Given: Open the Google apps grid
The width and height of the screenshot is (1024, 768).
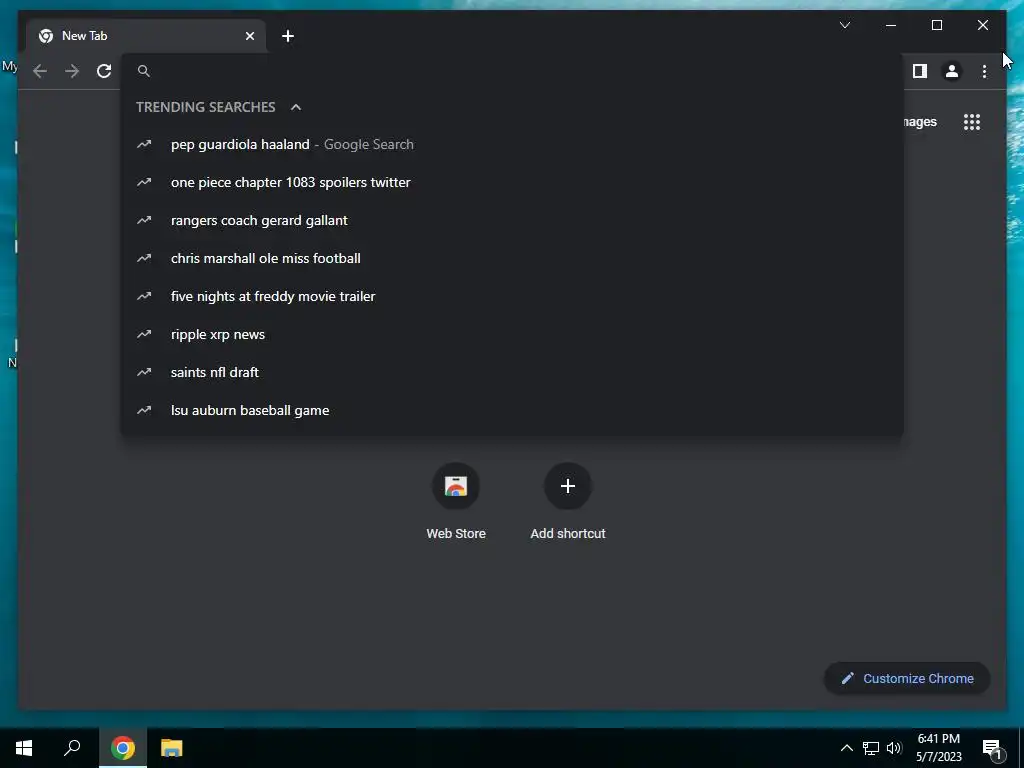Looking at the screenshot, I should click(972, 122).
